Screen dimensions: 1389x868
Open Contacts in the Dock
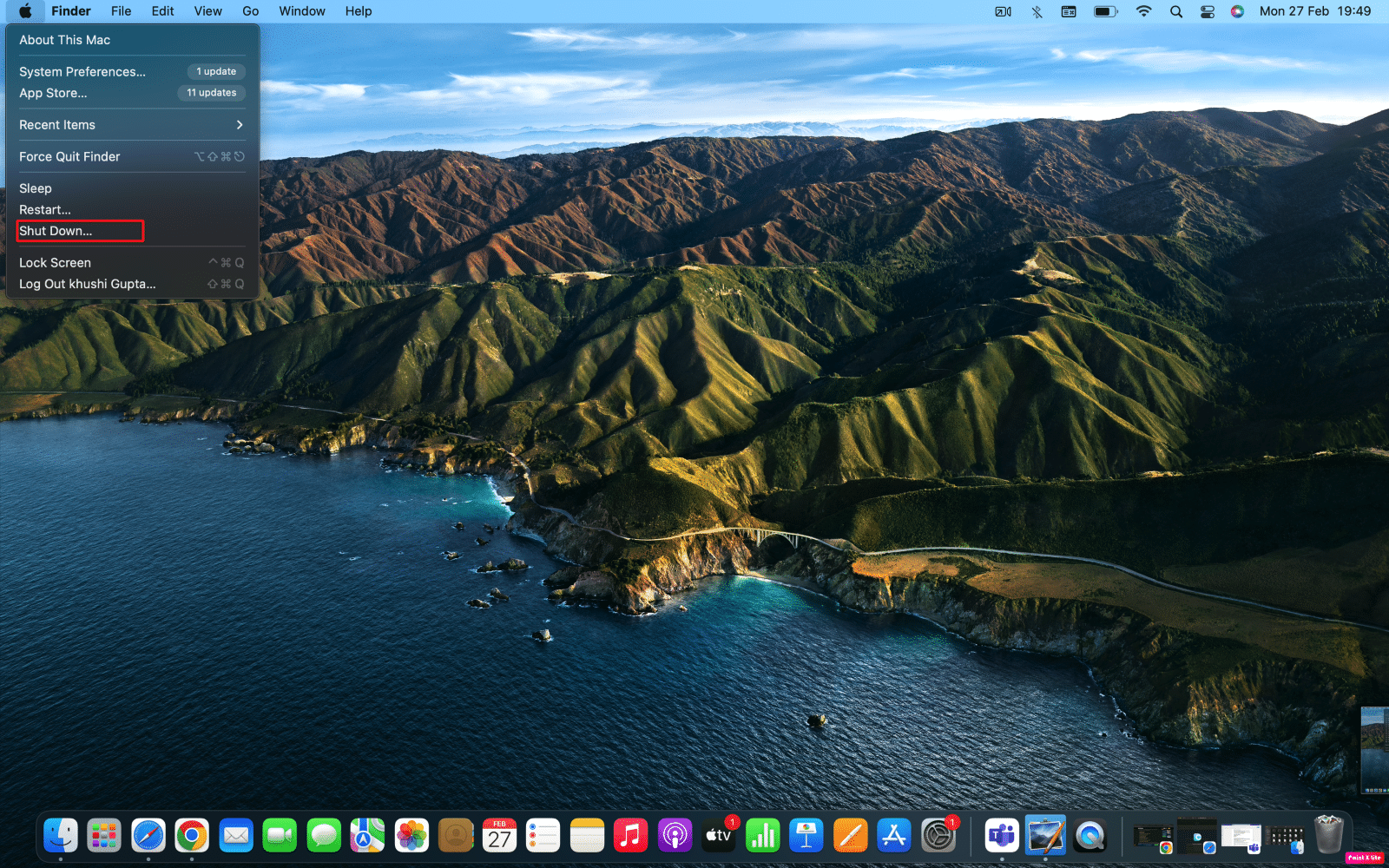(x=456, y=836)
